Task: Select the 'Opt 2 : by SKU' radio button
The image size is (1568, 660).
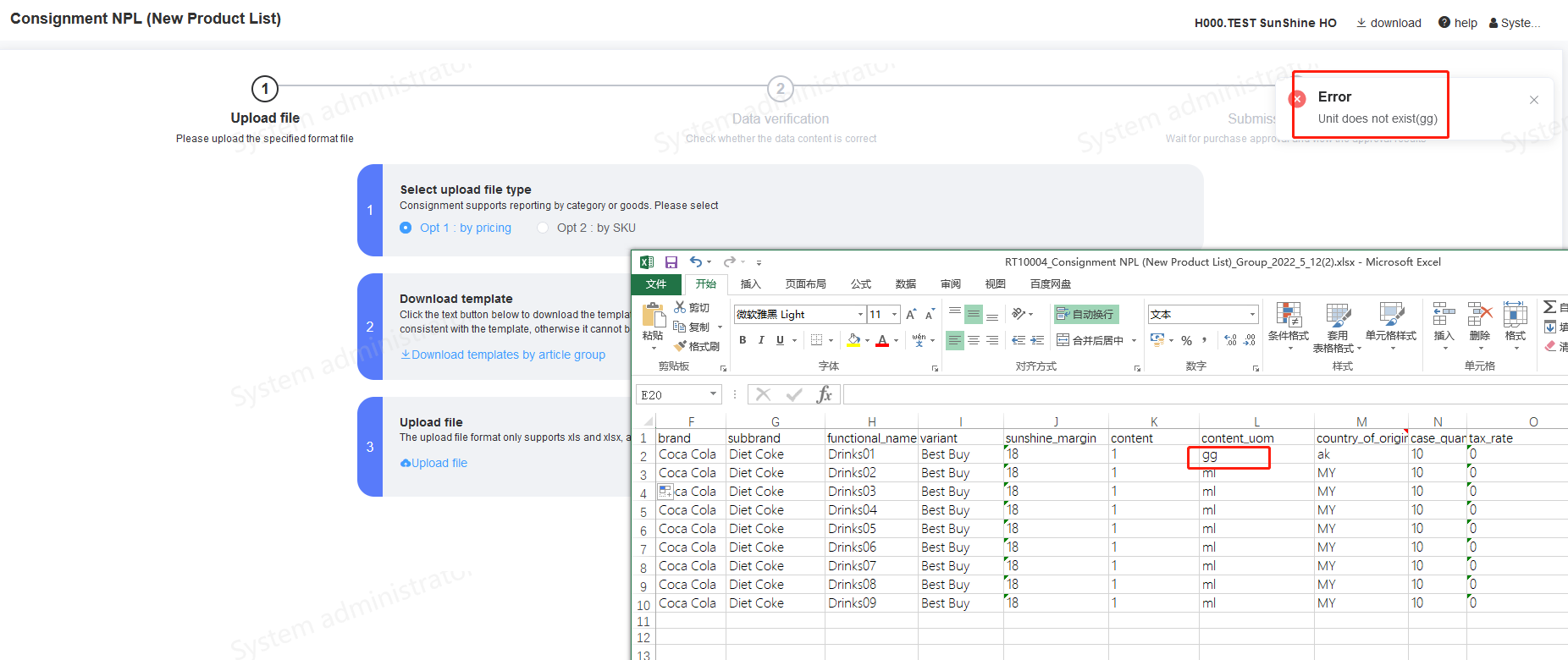Action: pyautogui.click(x=543, y=228)
